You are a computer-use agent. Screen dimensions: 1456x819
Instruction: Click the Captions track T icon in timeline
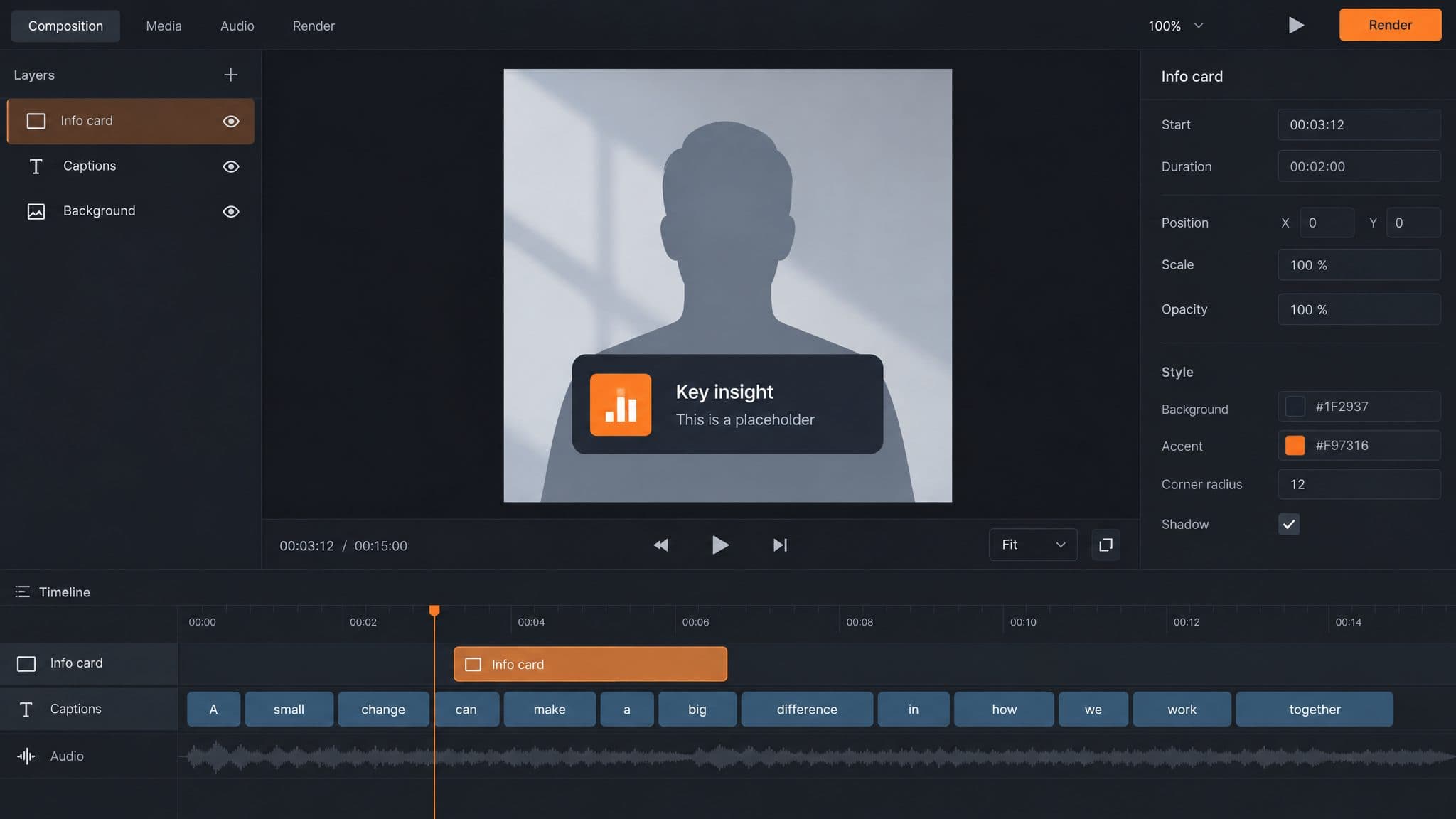(26, 710)
